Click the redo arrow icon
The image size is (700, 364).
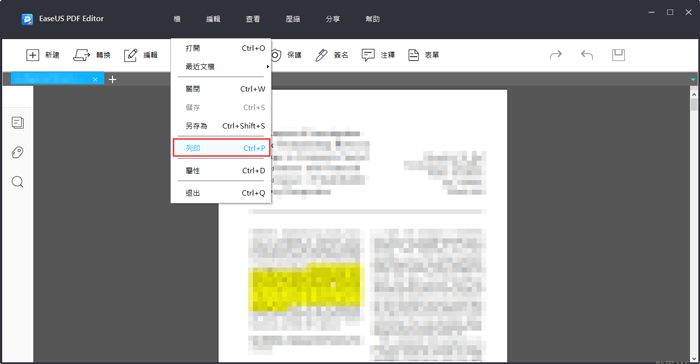(556, 55)
